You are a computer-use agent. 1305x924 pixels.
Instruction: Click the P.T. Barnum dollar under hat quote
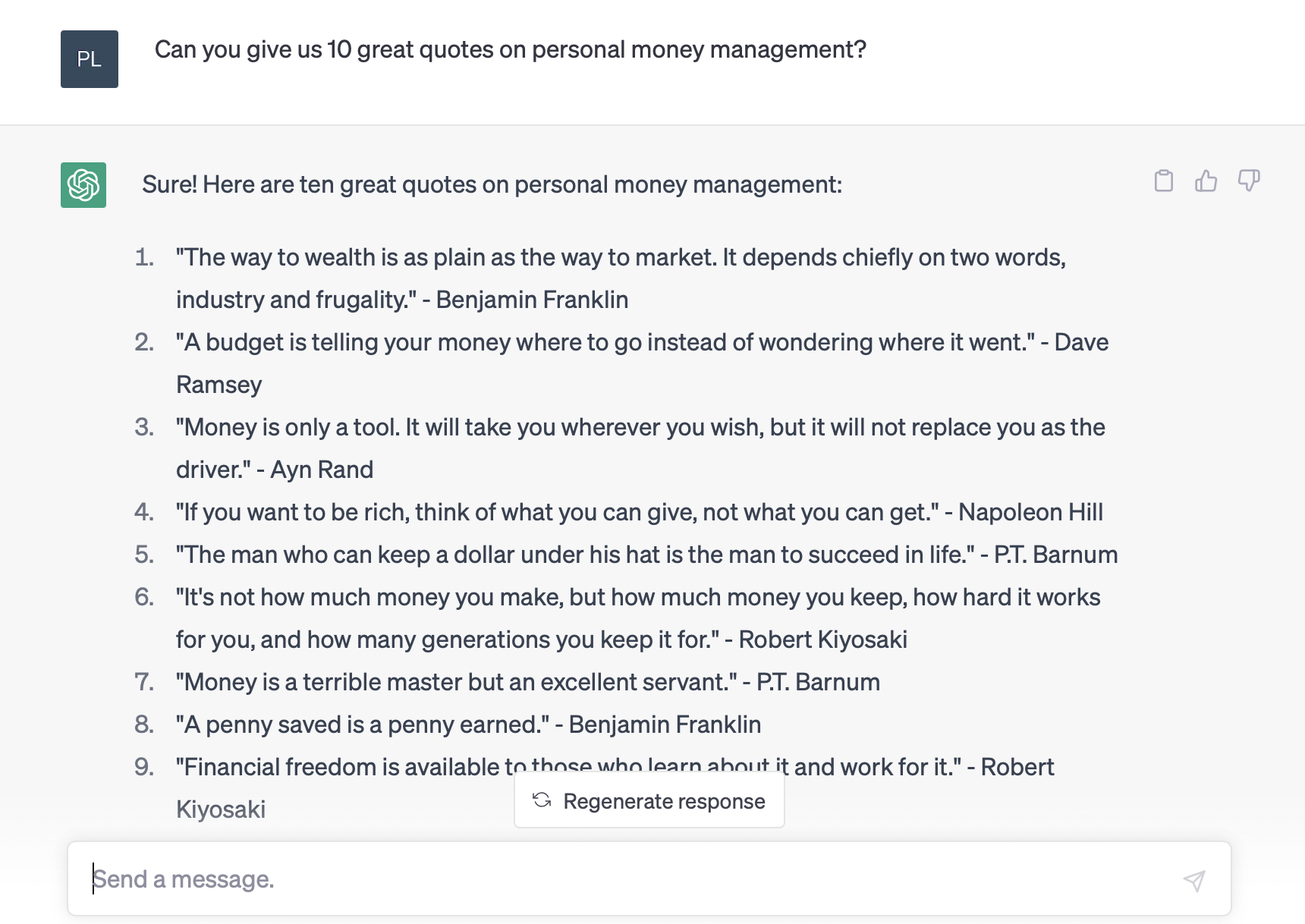point(646,555)
